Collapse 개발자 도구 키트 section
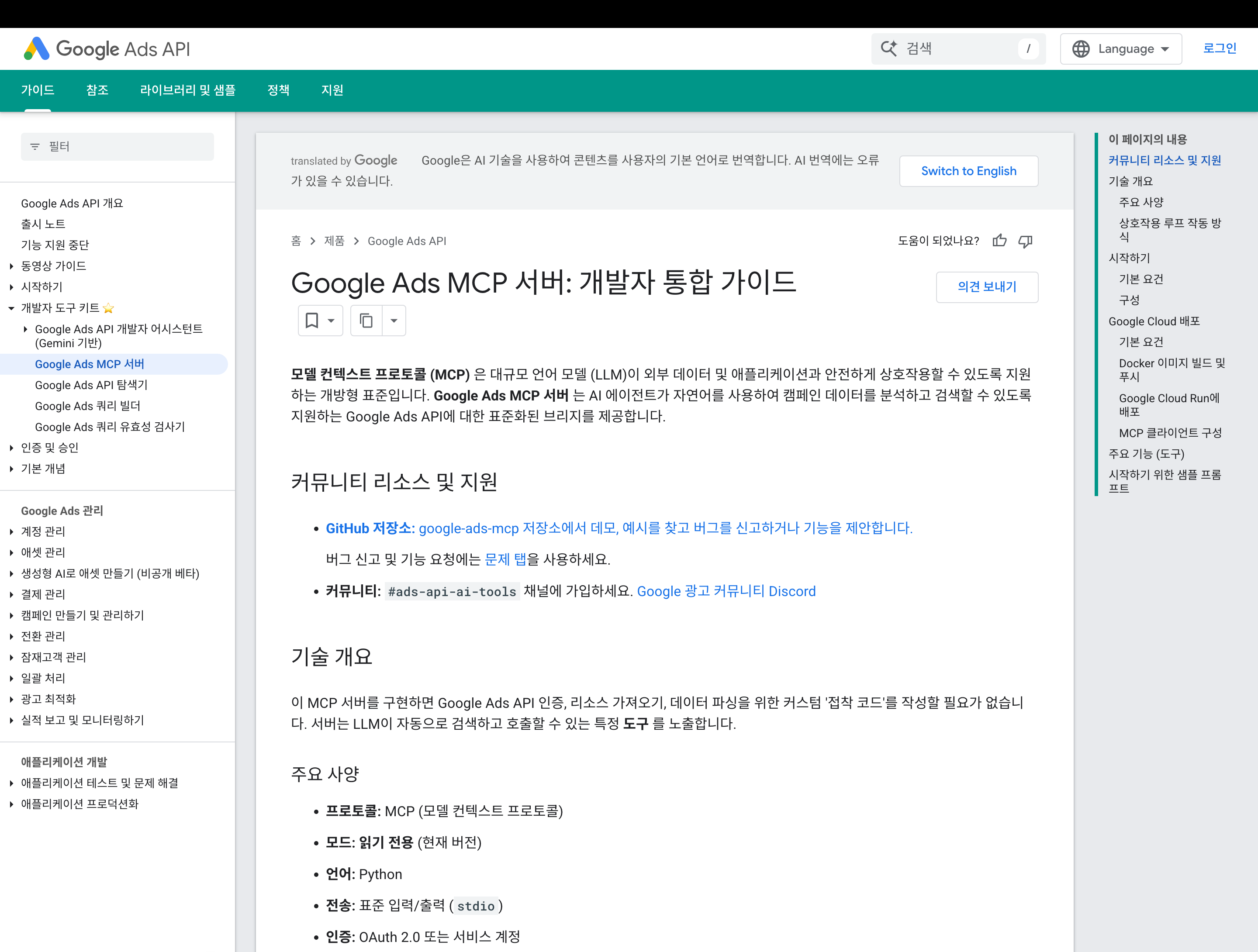The image size is (1258, 952). pos(11,308)
